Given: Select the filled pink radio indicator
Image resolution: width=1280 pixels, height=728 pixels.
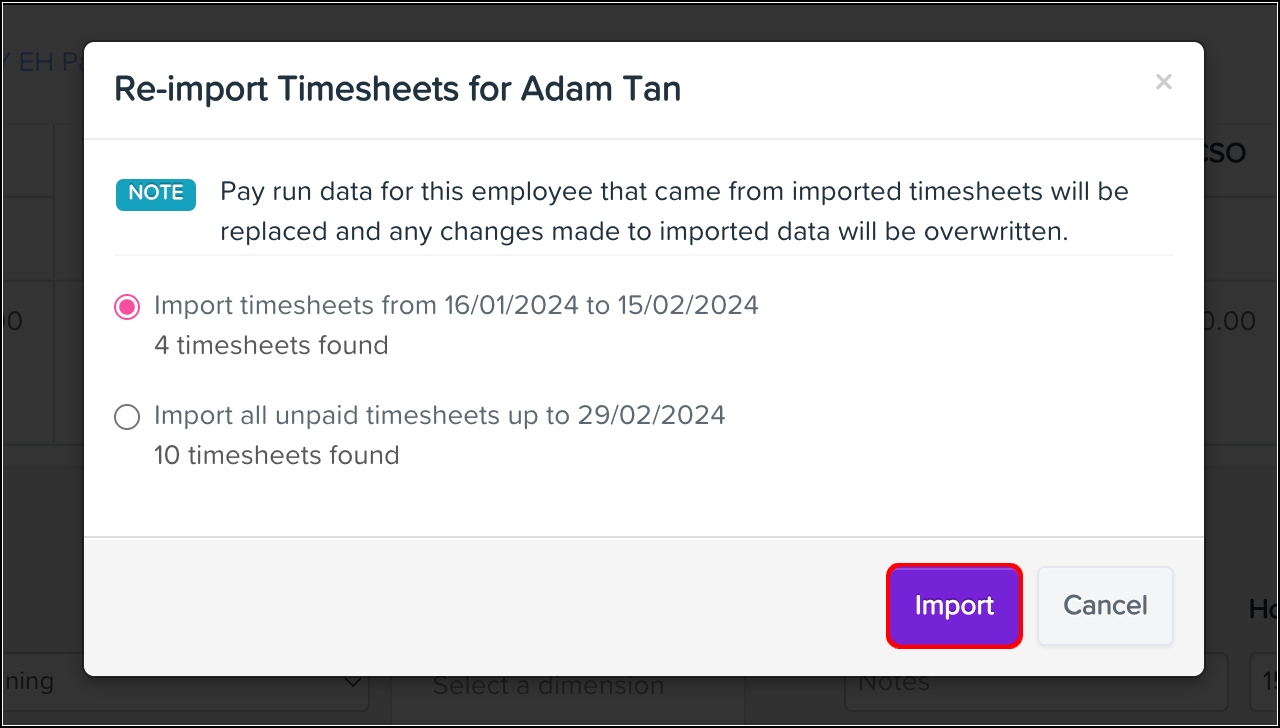Looking at the screenshot, I should (x=126, y=306).
